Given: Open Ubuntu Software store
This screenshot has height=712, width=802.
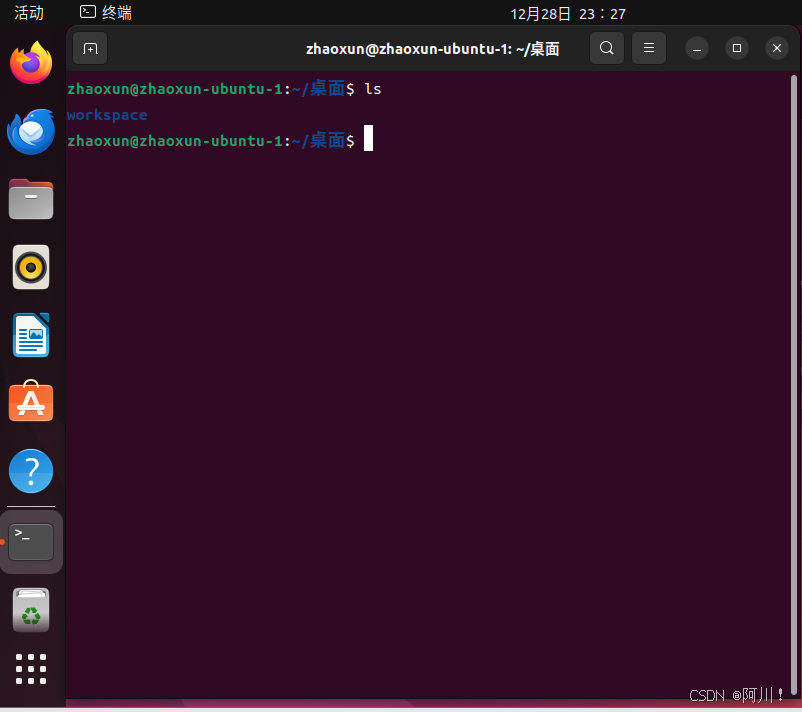Looking at the screenshot, I should tap(31, 402).
